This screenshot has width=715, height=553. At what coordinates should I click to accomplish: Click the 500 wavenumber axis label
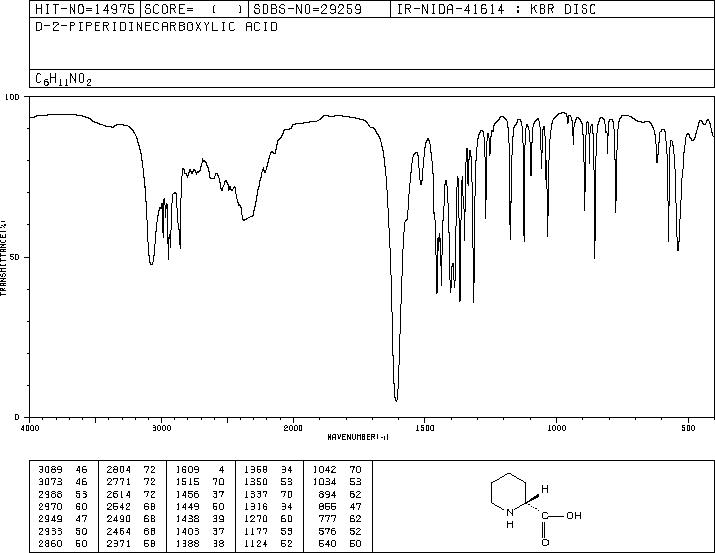[689, 428]
